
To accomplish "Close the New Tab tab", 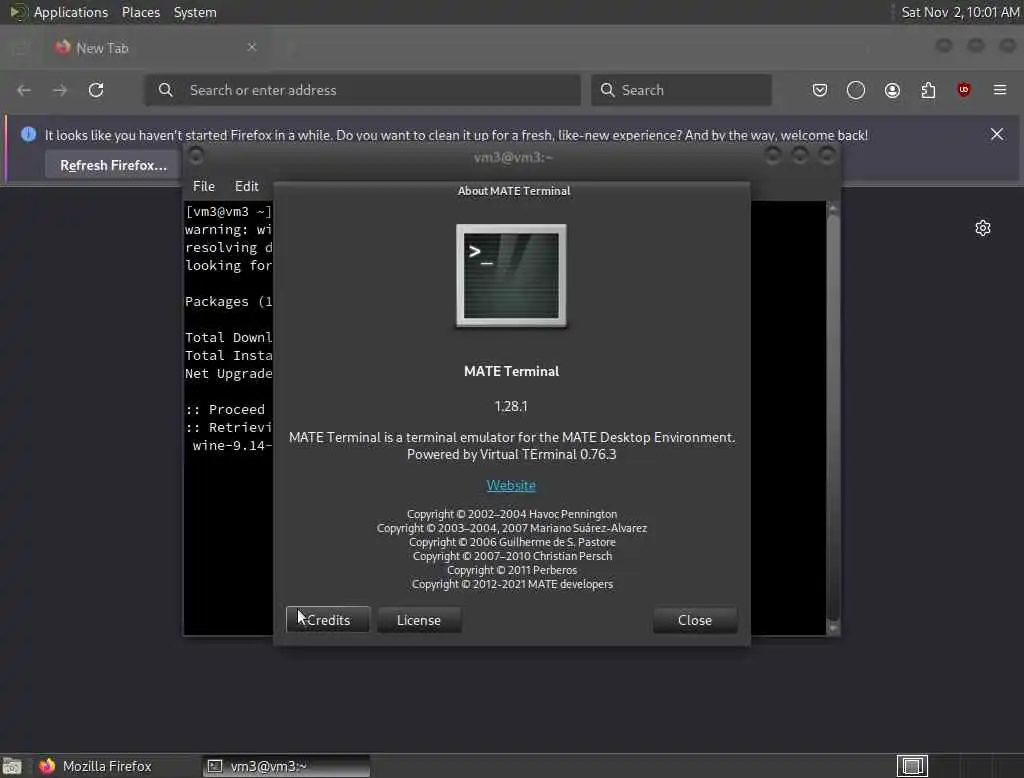I will [251, 47].
